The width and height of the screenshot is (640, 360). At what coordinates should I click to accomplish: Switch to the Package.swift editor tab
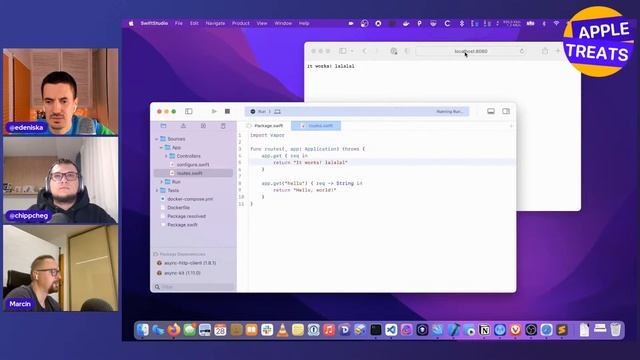(x=265, y=126)
